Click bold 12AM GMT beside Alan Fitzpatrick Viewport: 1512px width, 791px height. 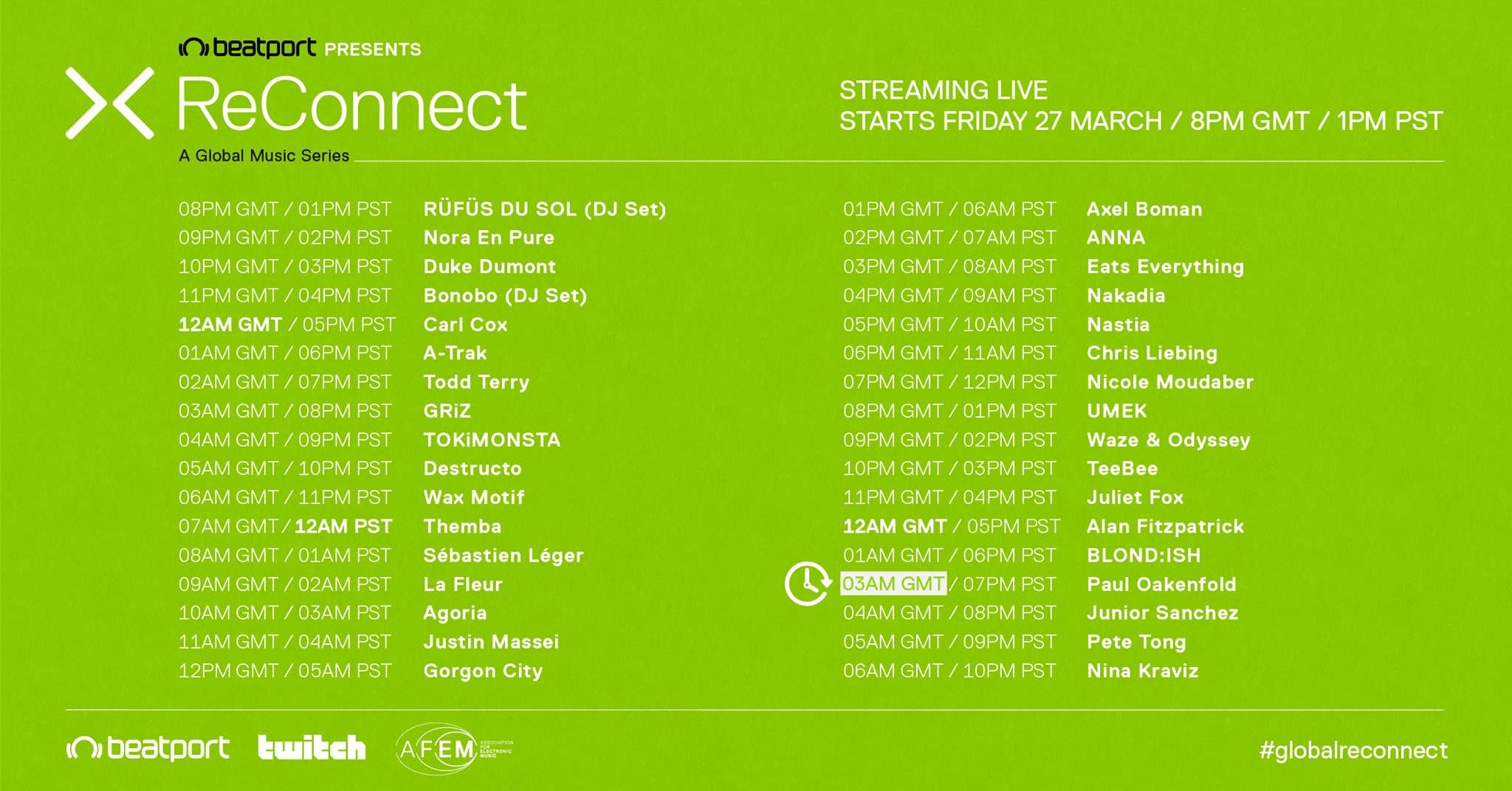point(895,526)
